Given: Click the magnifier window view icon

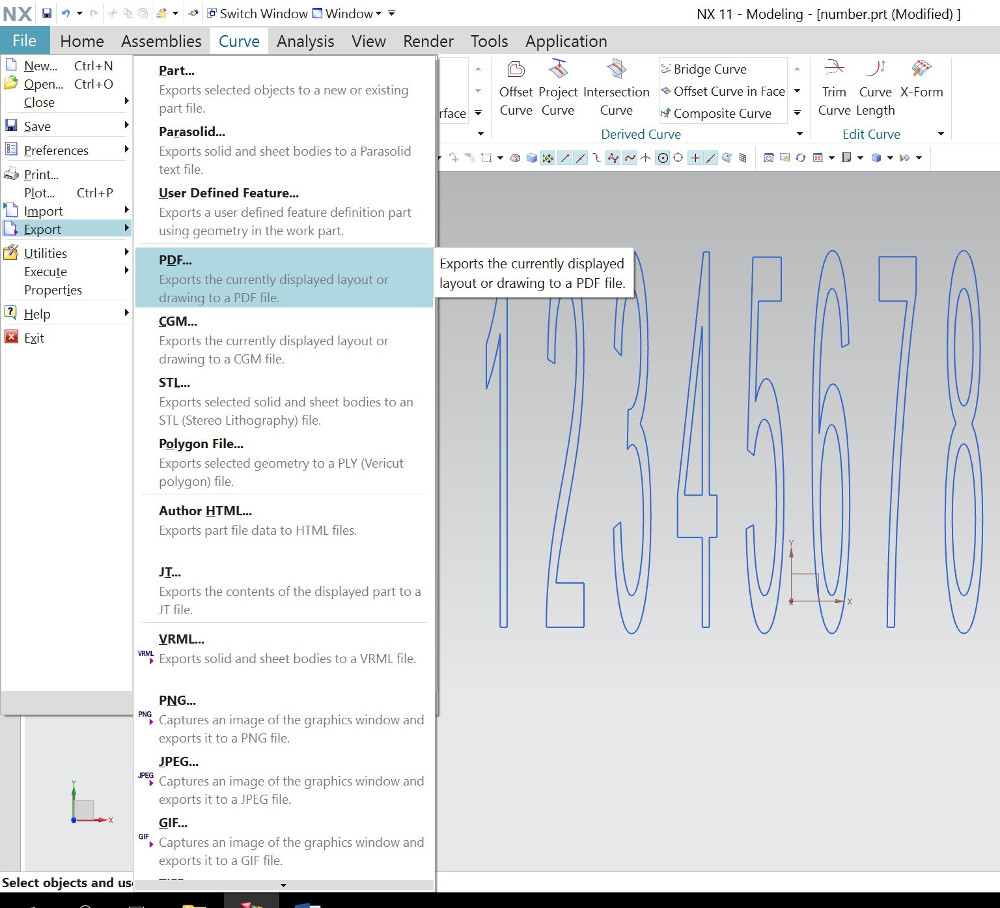Looking at the screenshot, I should [x=768, y=157].
